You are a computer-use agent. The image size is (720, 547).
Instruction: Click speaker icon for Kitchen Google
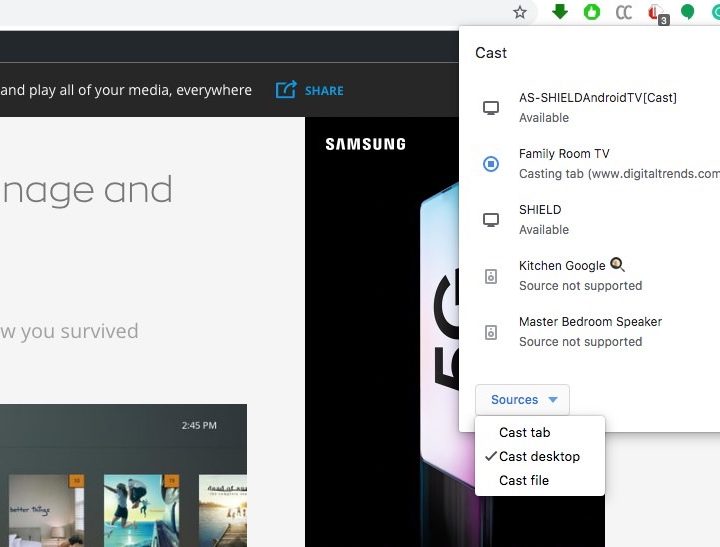click(x=491, y=276)
